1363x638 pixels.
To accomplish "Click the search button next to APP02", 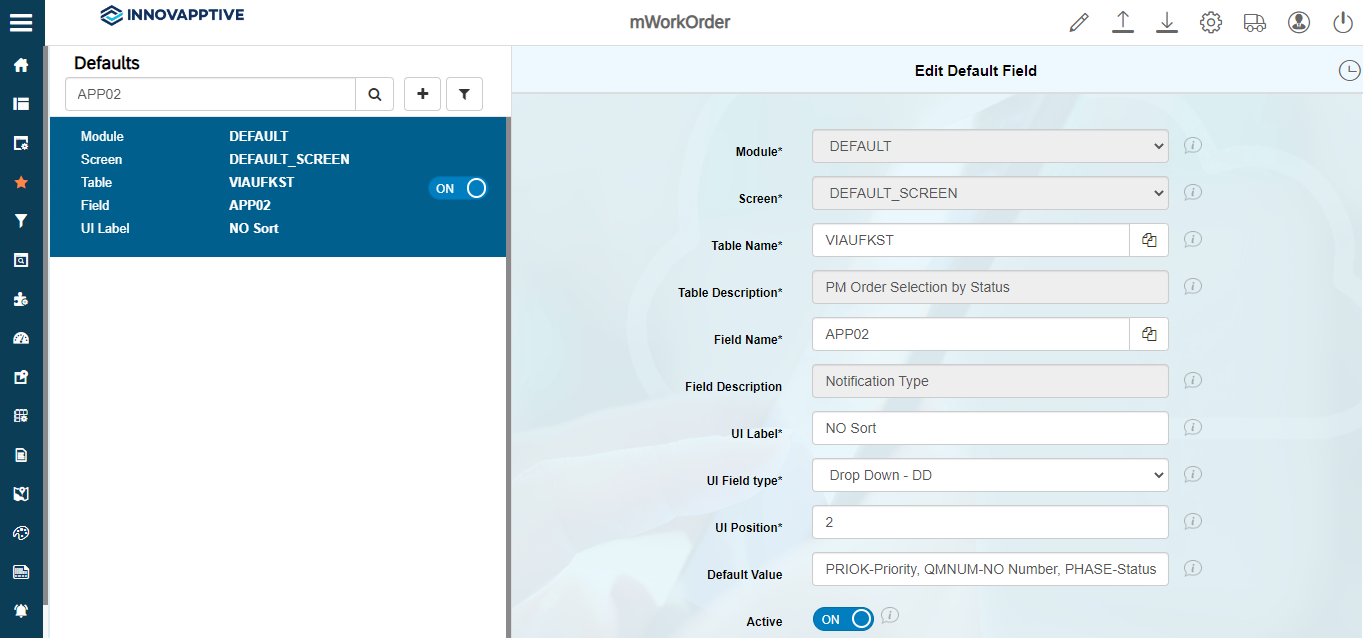I will tap(375, 94).
